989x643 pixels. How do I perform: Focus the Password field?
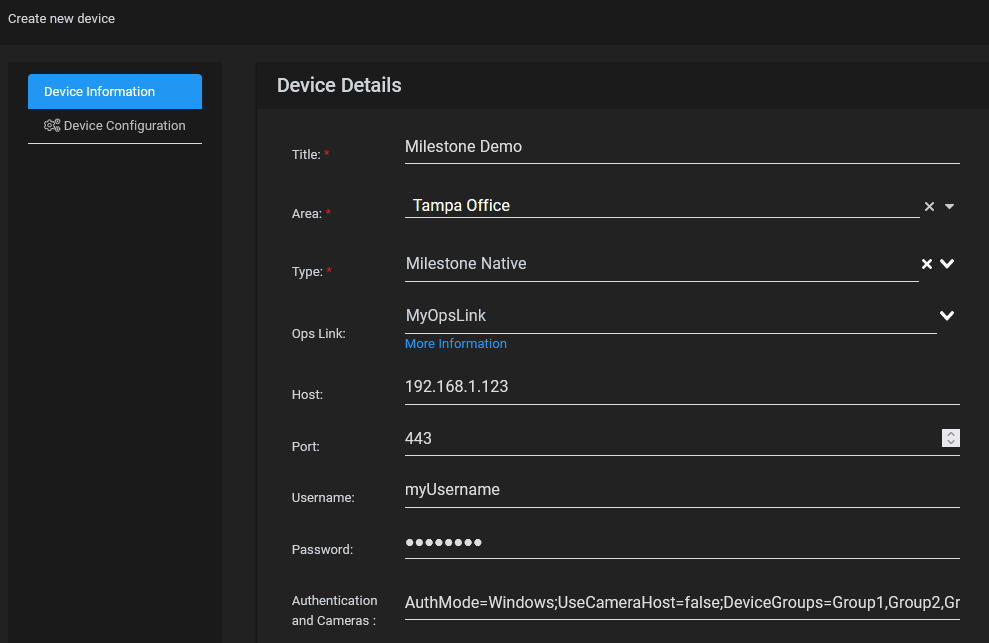[682, 543]
